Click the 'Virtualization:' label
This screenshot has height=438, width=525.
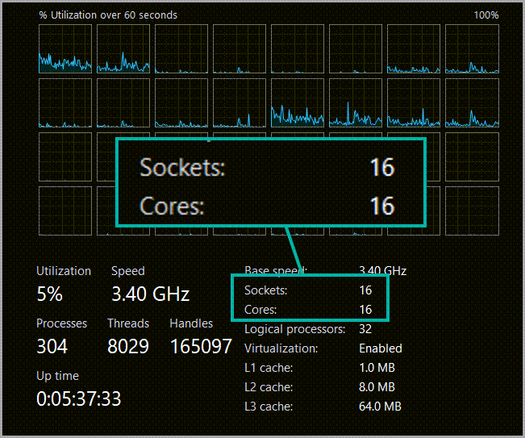281,349
